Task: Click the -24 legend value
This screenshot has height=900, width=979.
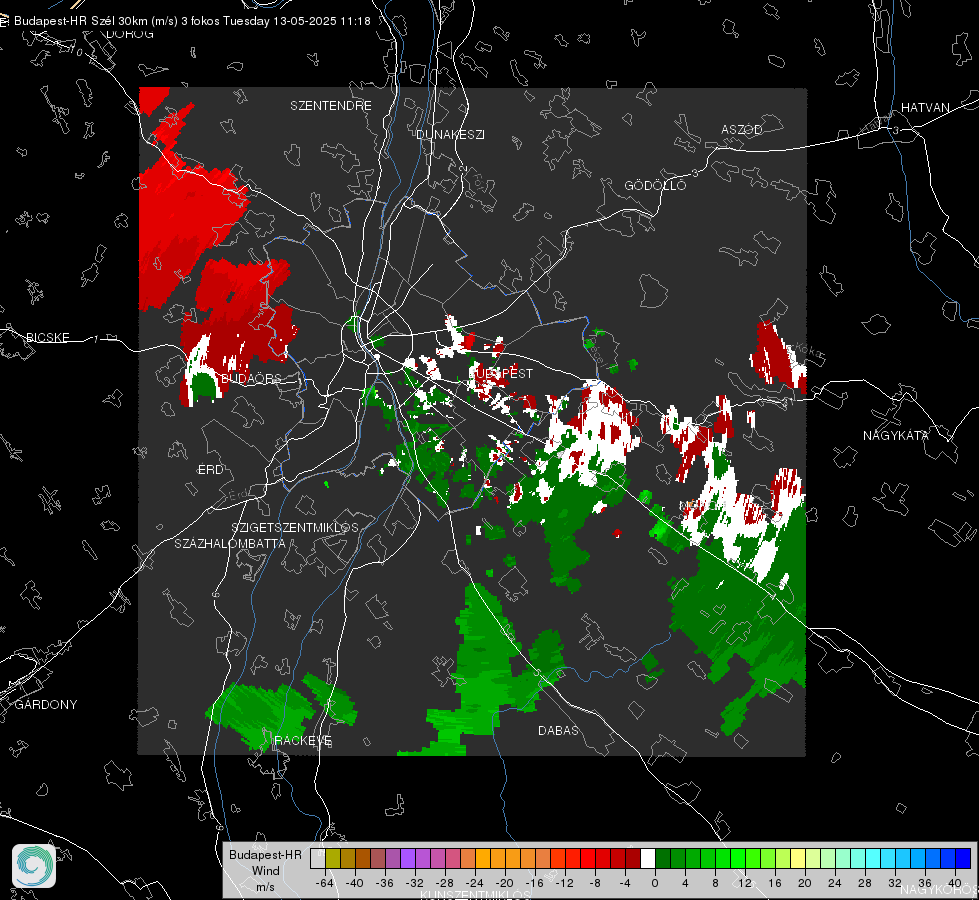Action: [x=475, y=883]
